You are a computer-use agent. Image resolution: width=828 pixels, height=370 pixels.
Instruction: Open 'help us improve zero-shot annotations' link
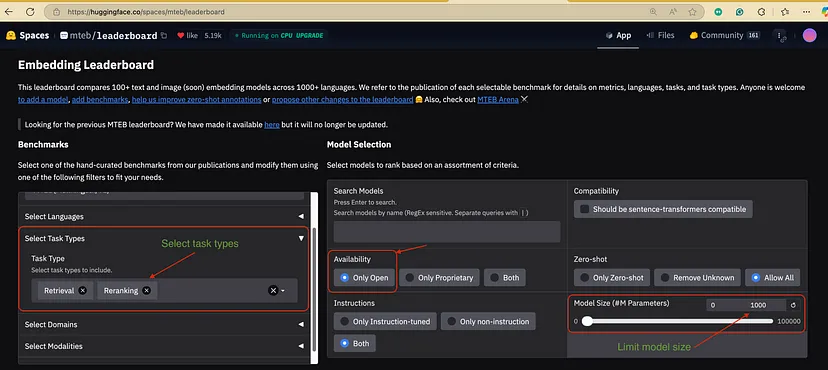click(196, 99)
